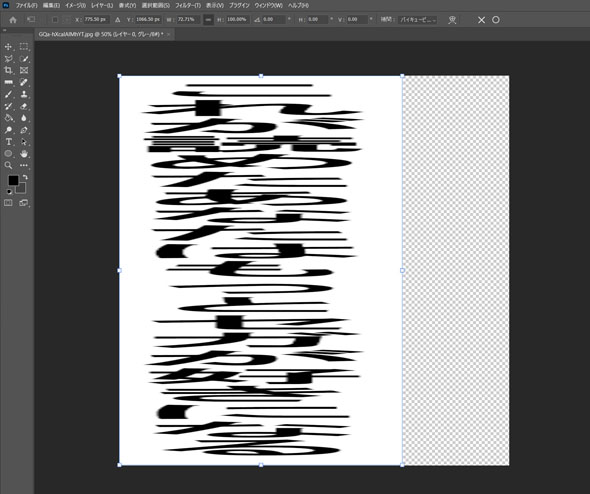Cancel the transform with the X button

pyautogui.click(x=481, y=20)
